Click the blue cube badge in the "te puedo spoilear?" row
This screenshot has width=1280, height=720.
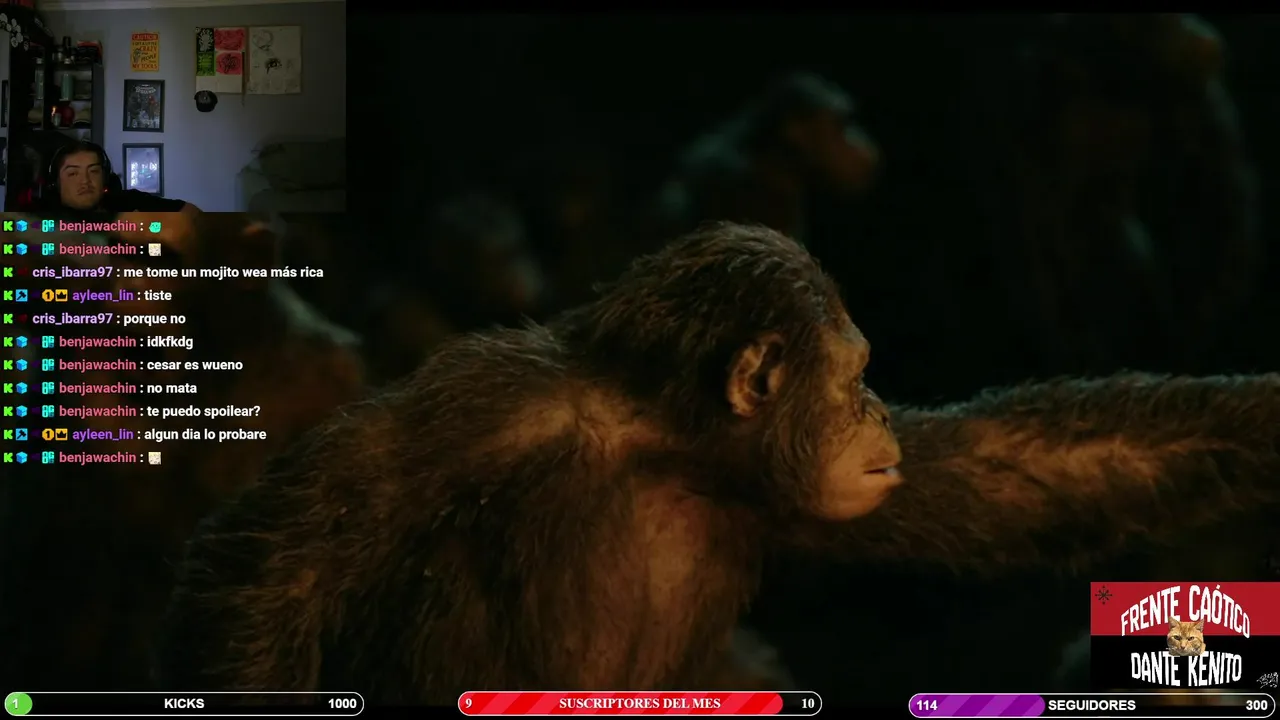click(22, 411)
